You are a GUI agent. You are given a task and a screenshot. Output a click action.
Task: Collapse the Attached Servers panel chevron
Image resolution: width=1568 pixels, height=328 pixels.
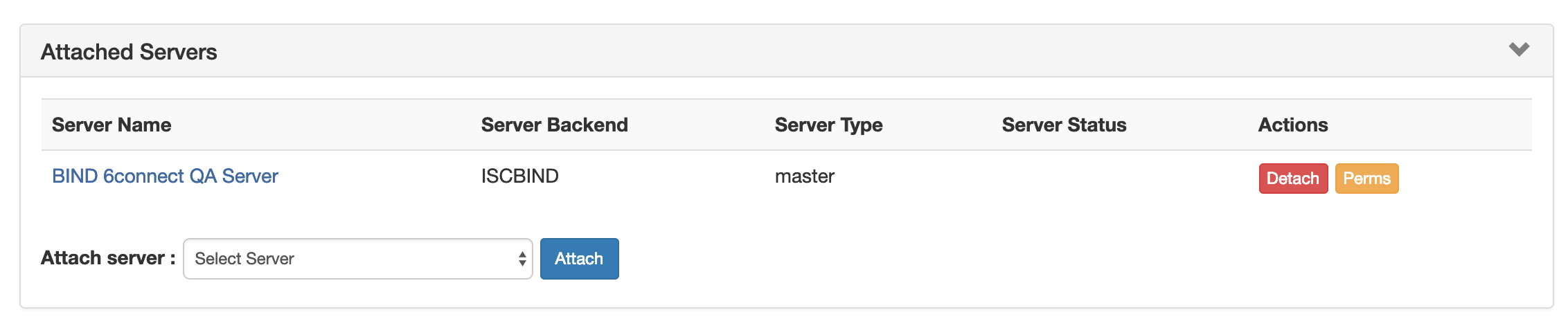[x=1519, y=50]
